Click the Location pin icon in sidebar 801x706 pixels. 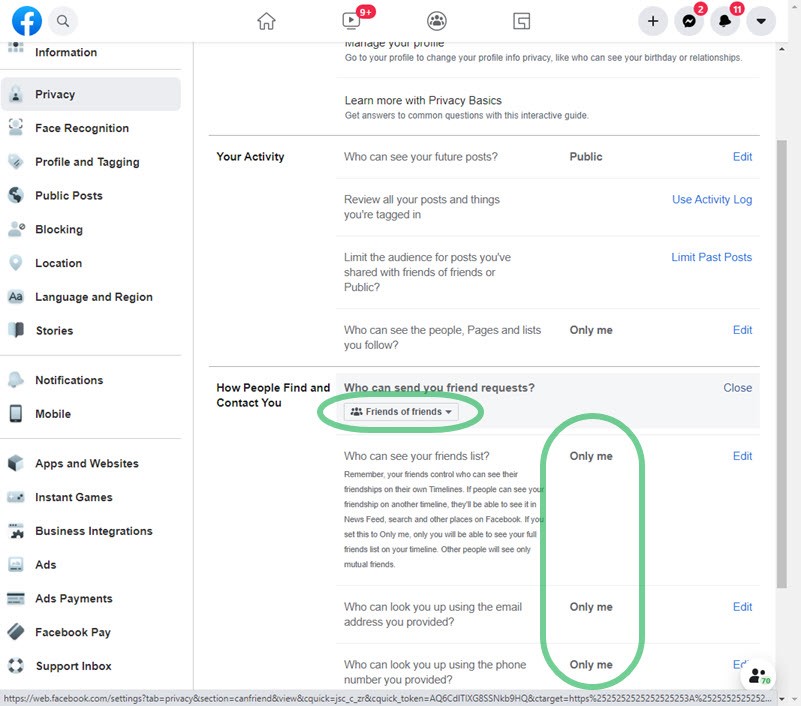[15, 263]
